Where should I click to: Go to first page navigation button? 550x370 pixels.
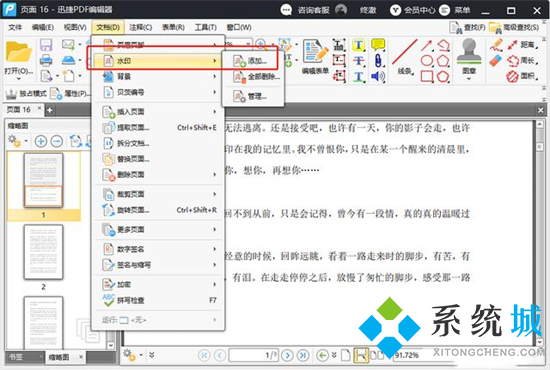point(204,355)
